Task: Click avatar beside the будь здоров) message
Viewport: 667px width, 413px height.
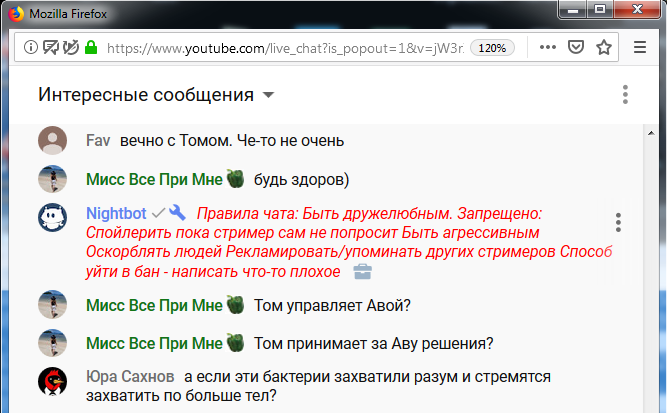Action: 52,179
